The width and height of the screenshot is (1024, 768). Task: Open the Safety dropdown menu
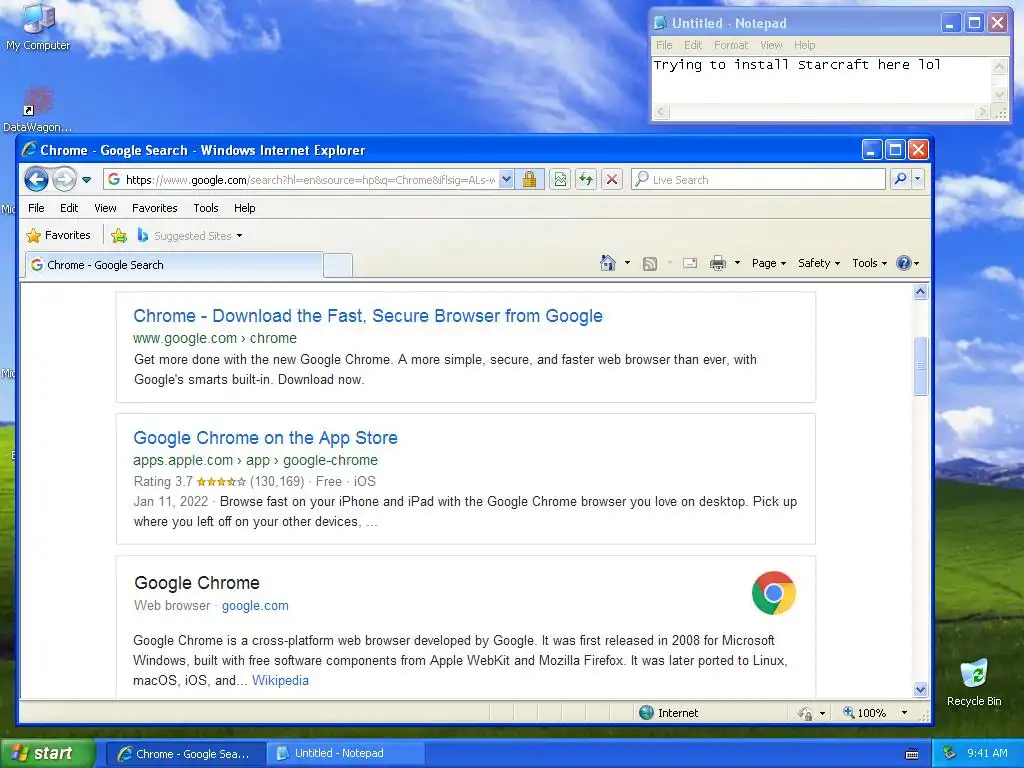[x=818, y=263]
